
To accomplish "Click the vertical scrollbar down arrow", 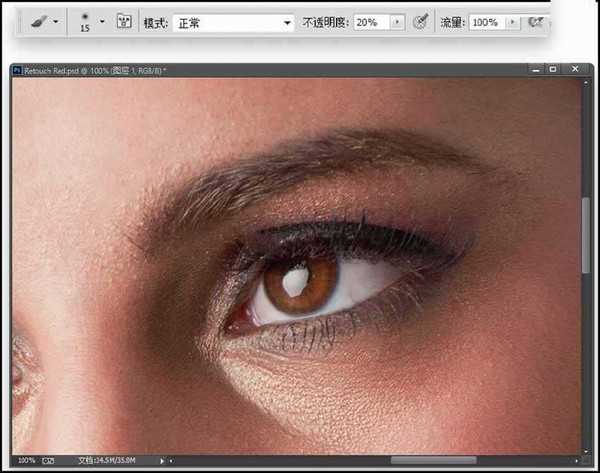I will click(585, 452).
